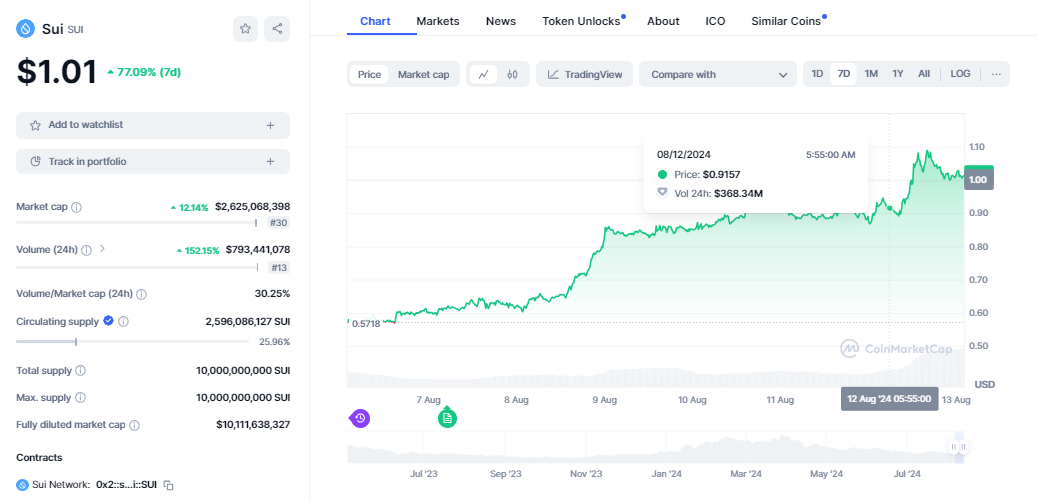Switch to the Markets tab

tap(438, 21)
